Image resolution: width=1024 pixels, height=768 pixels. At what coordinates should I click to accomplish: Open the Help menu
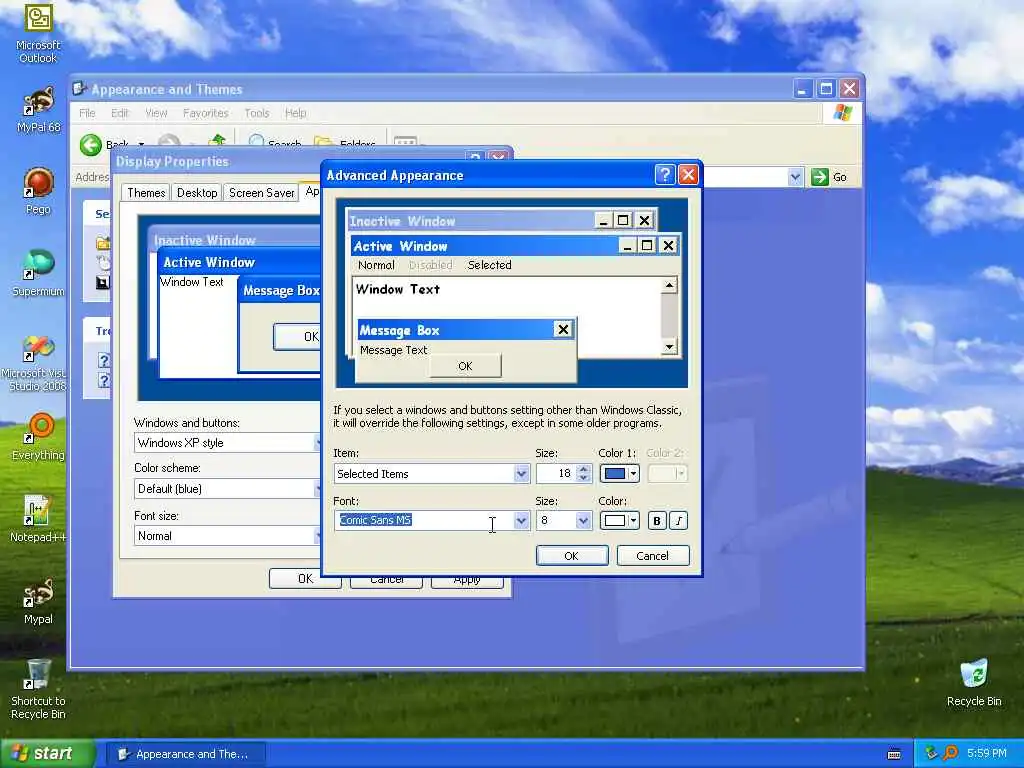pyautogui.click(x=295, y=113)
